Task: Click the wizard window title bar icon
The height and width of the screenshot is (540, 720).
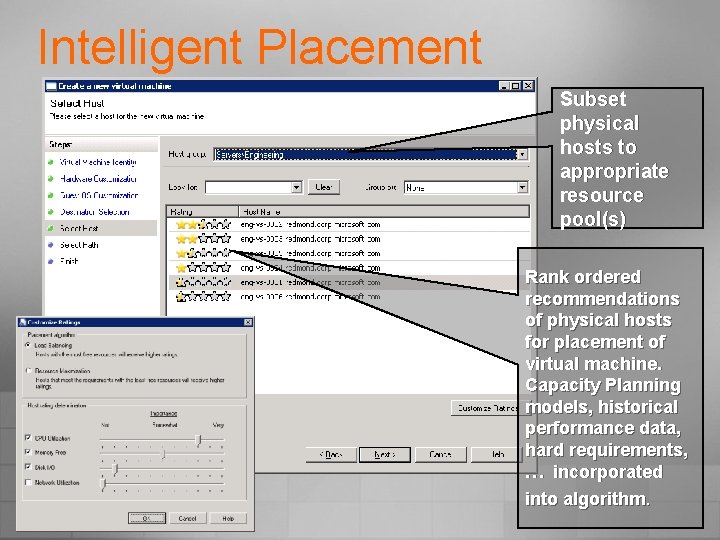Action: pyautogui.click(x=51, y=86)
